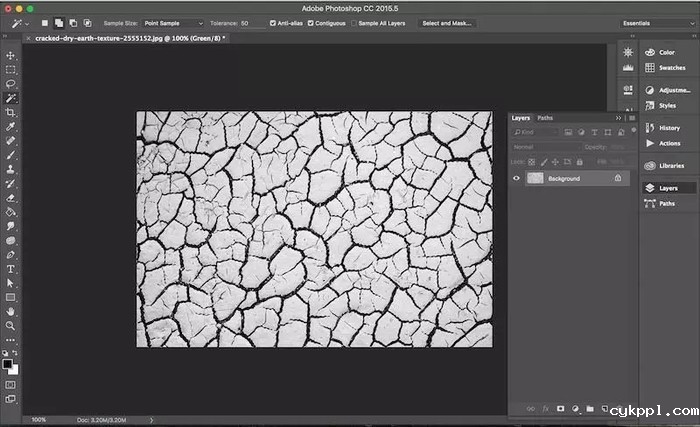Expand the layer blend mode Normal dropdown
The image size is (700, 427).
pos(545,147)
